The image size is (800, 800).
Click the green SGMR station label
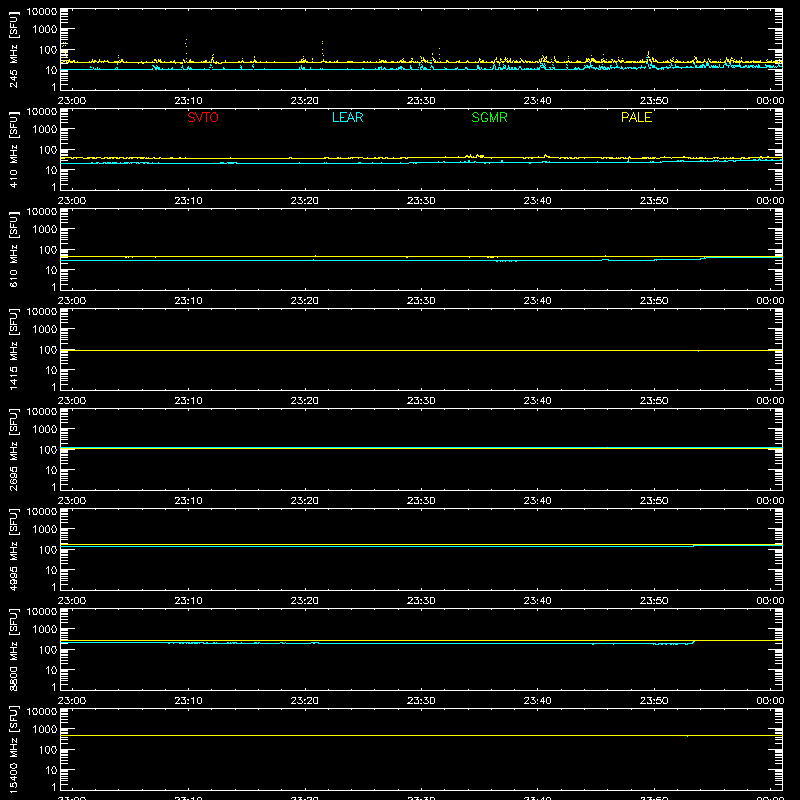(489, 117)
